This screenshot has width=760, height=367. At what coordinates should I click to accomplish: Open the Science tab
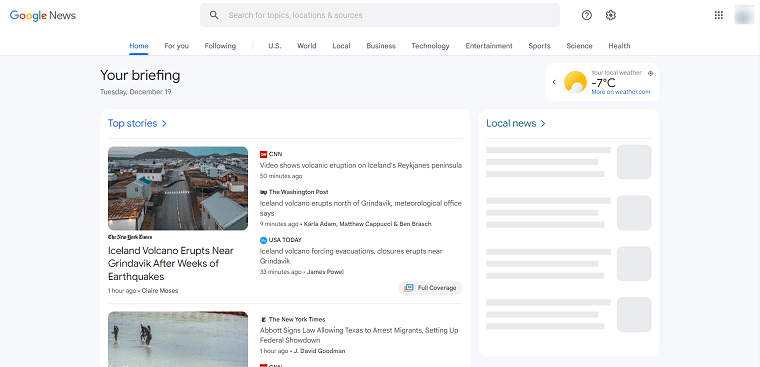click(x=579, y=46)
